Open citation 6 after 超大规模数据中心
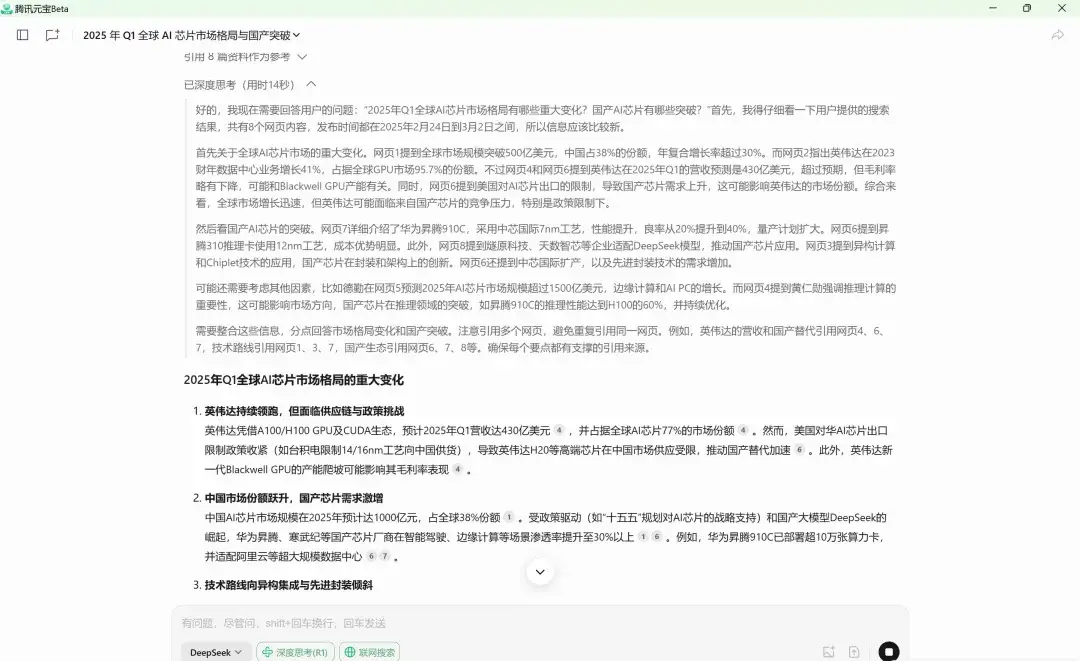Viewport: 1080px width, 661px height. click(371, 556)
